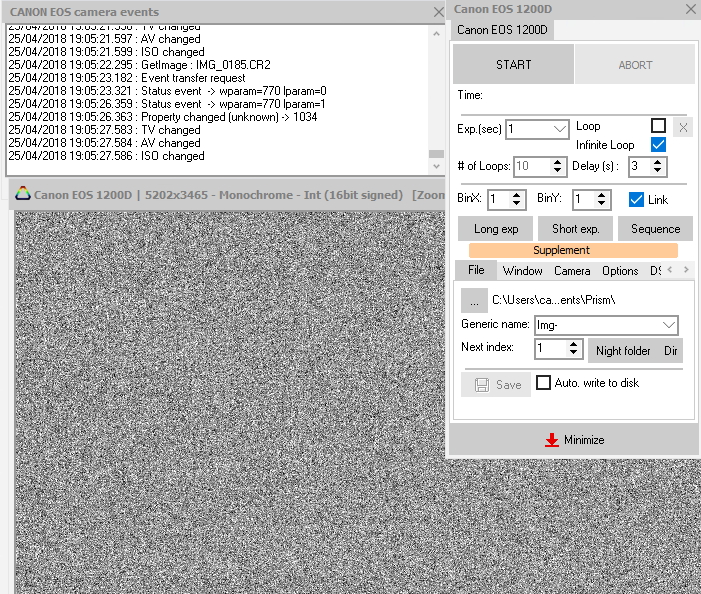Enable Auto. write to disk

(544, 383)
